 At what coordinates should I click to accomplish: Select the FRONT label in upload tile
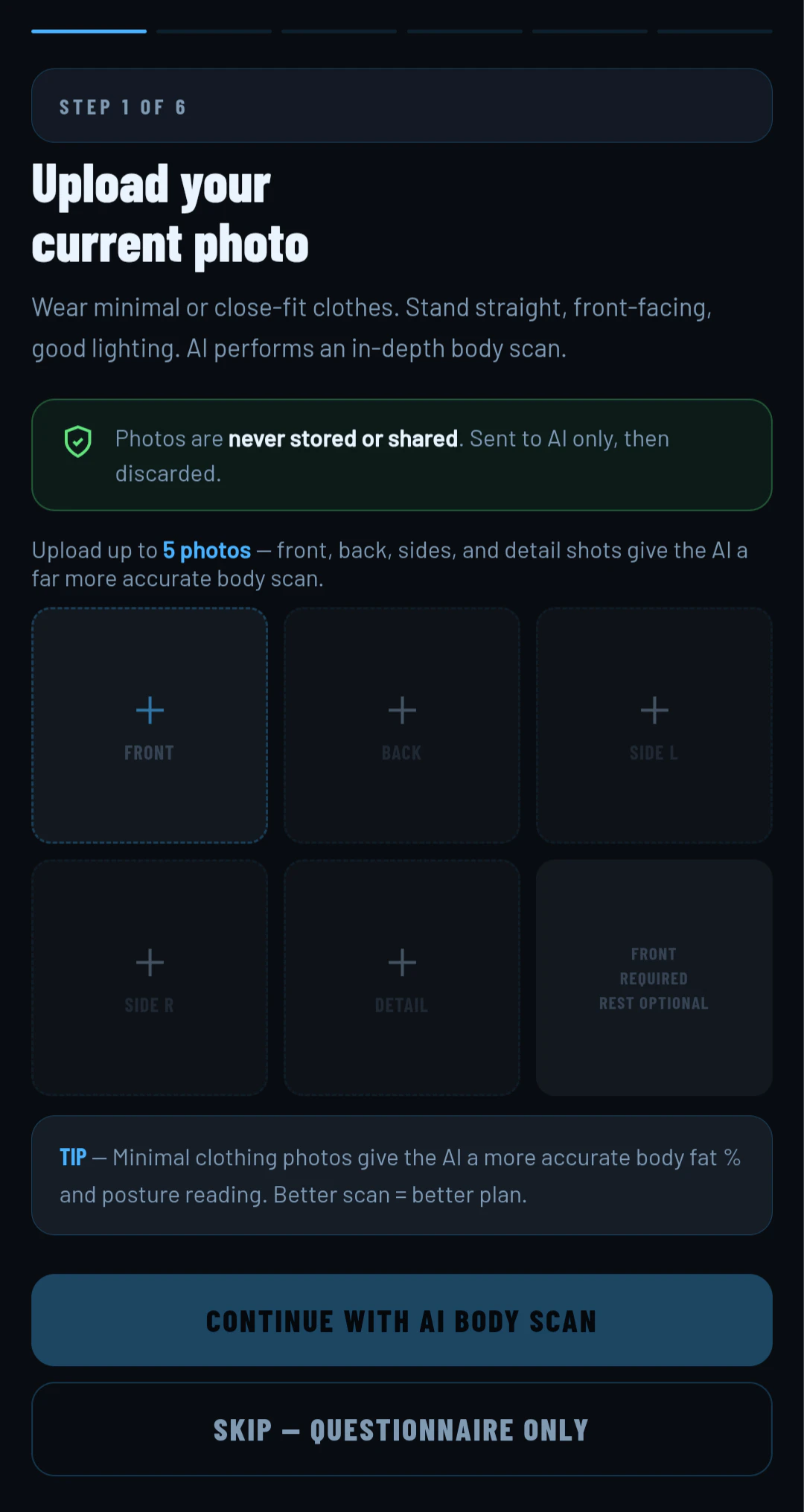point(149,753)
